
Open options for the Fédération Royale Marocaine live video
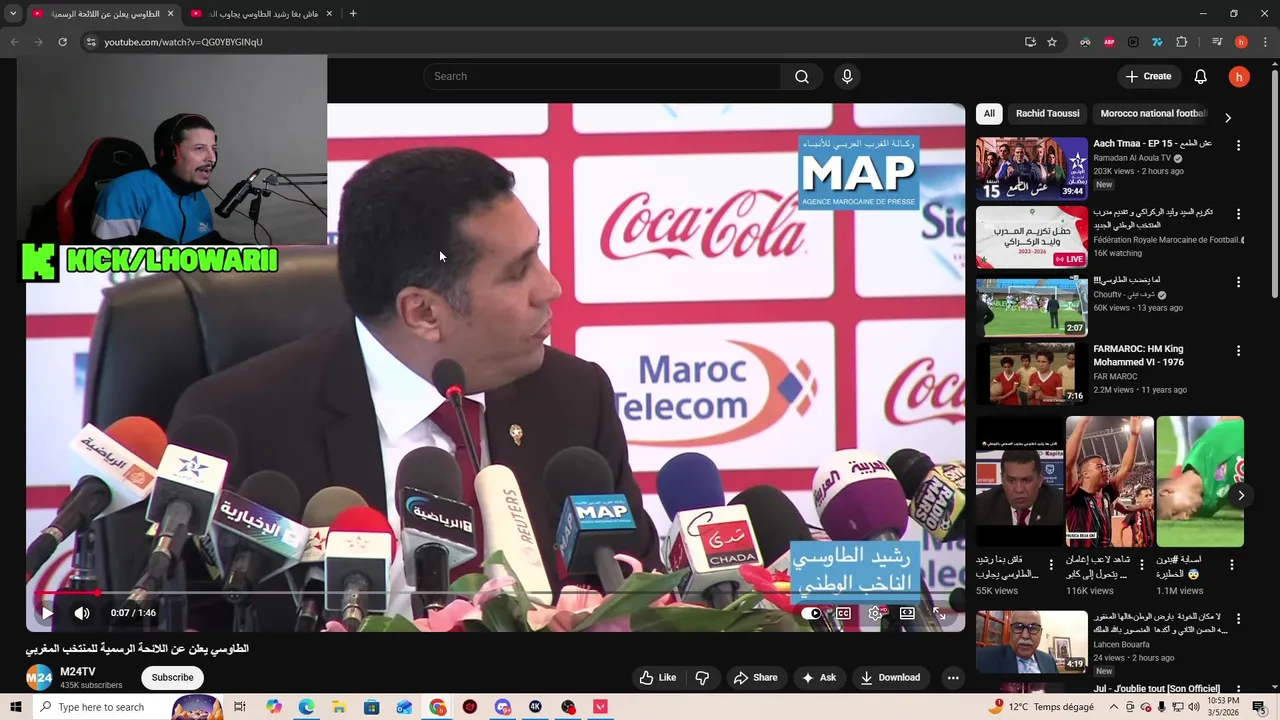coord(1238,214)
